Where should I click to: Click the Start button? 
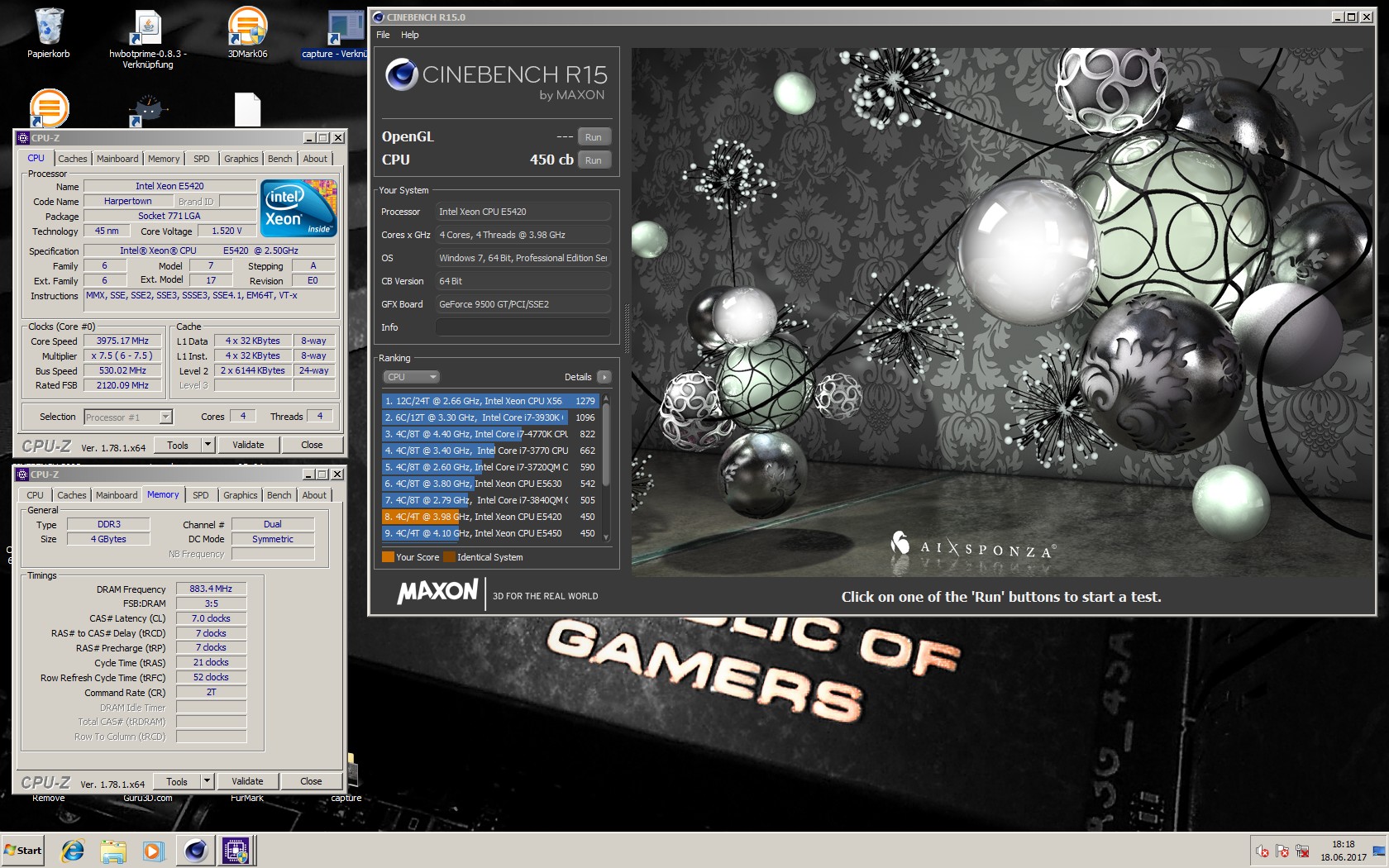click(23, 850)
